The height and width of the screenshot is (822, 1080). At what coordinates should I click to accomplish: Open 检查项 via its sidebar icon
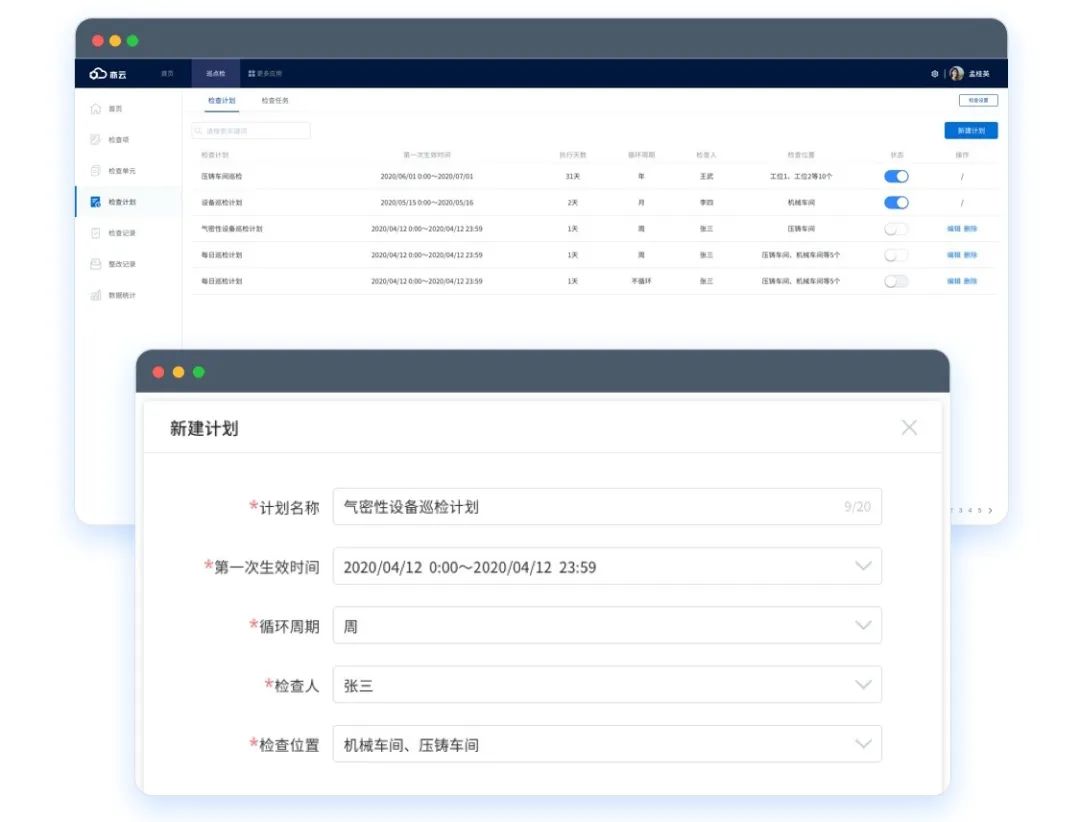coord(96,140)
